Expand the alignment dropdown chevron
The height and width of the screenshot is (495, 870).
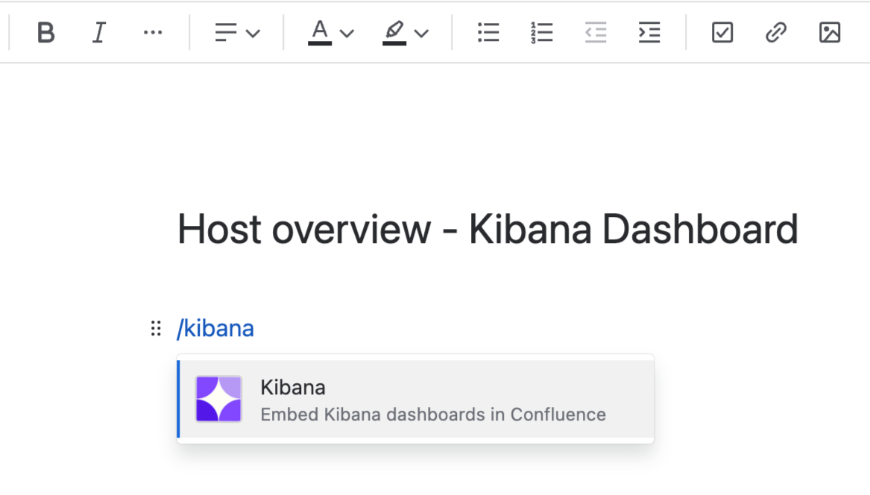tap(253, 34)
